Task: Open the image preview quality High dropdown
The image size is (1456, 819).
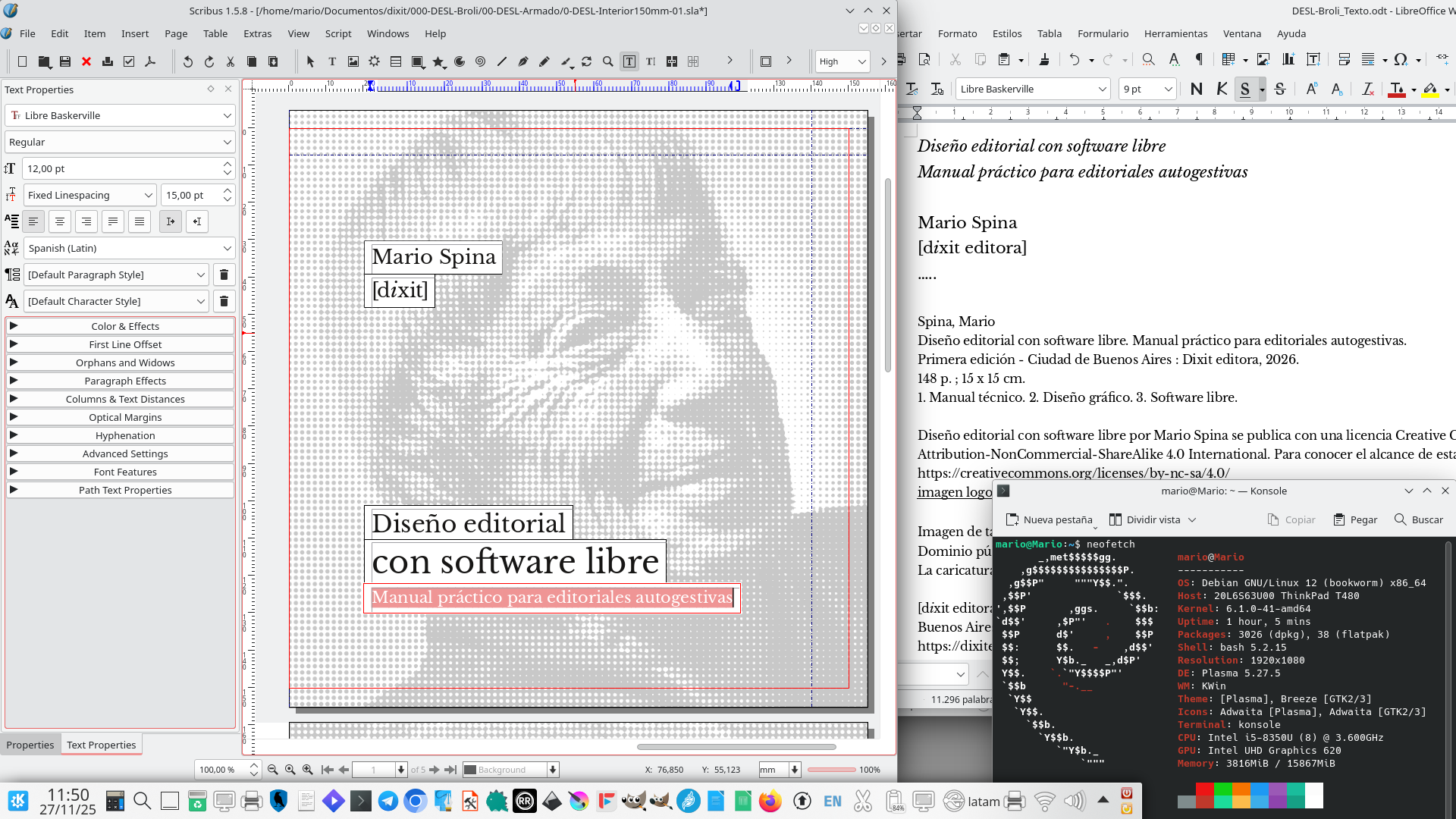Action: click(x=841, y=61)
